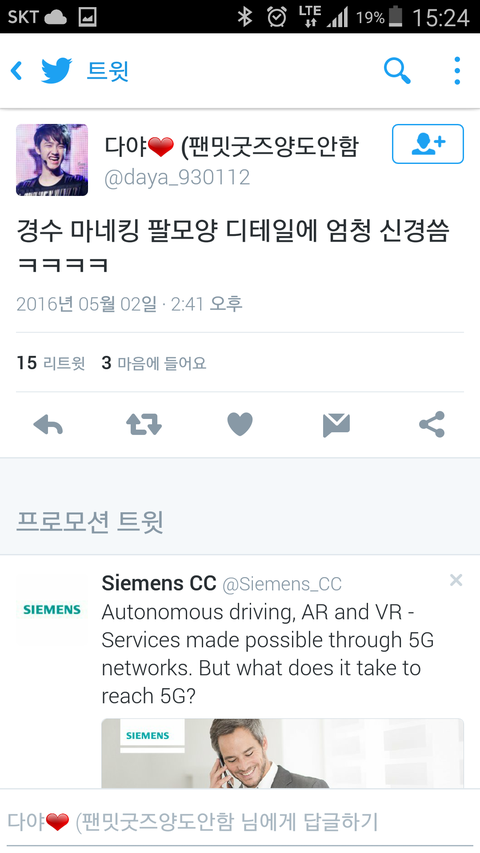Tap the Bluetooth status bar icon
480x853 pixels.
click(x=245, y=17)
